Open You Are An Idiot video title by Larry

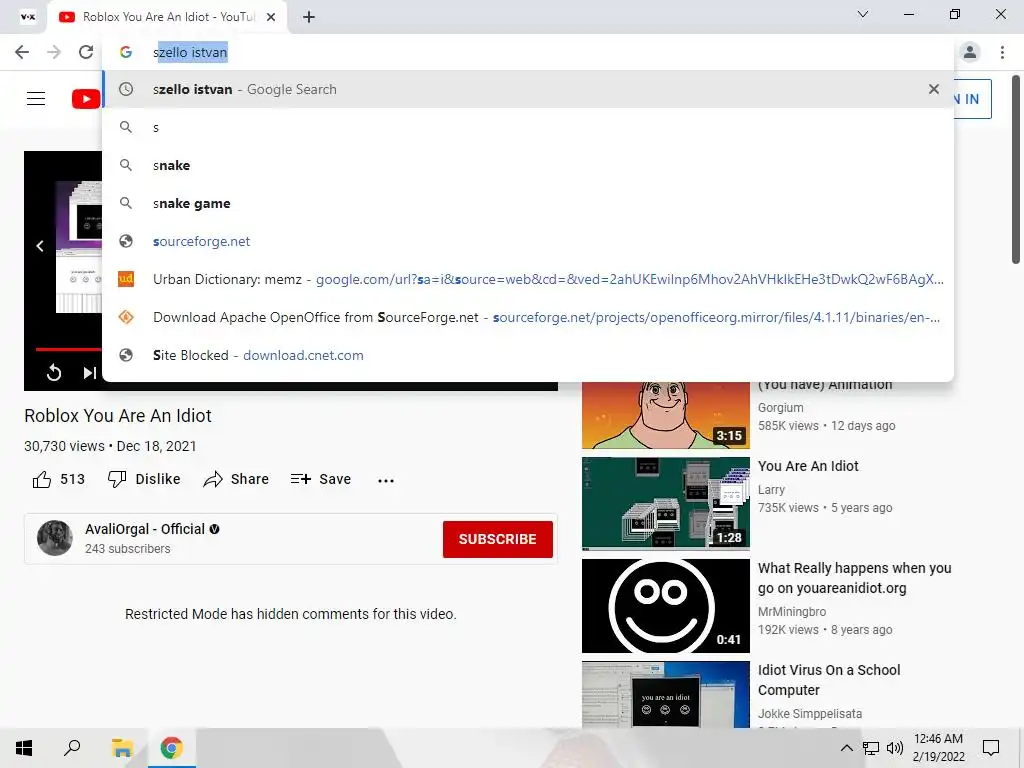click(x=808, y=466)
